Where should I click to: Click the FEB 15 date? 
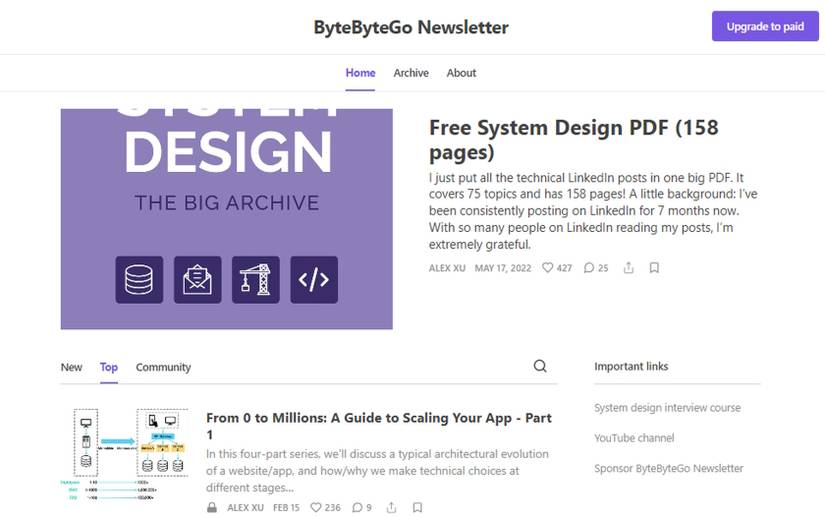(x=286, y=507)
